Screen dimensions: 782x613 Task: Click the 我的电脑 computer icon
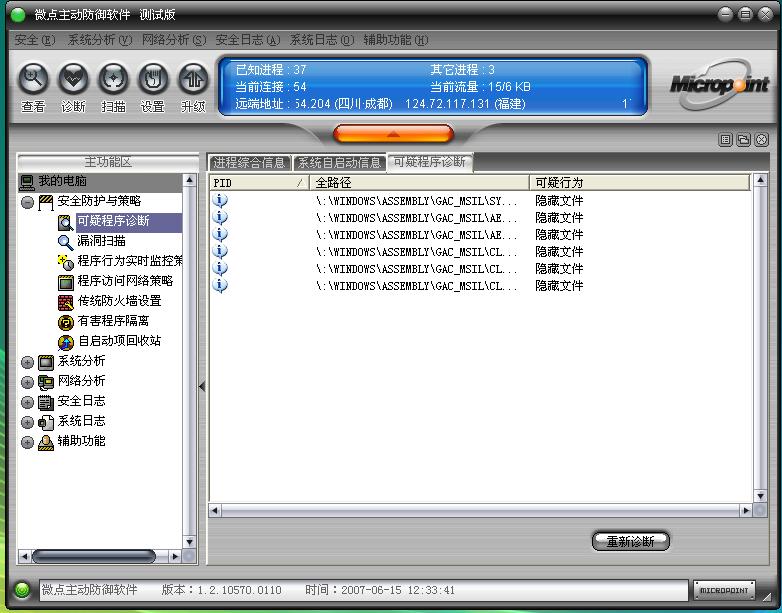pos(26,182)
